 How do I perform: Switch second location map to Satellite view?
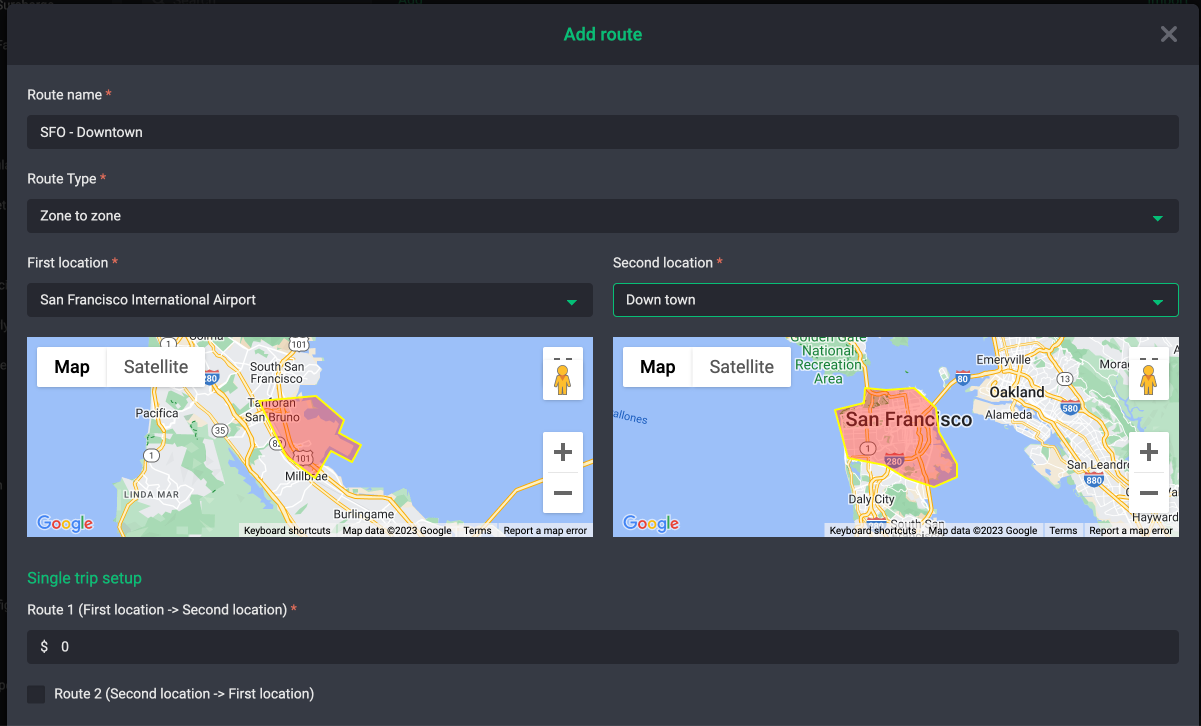(742, 367)
